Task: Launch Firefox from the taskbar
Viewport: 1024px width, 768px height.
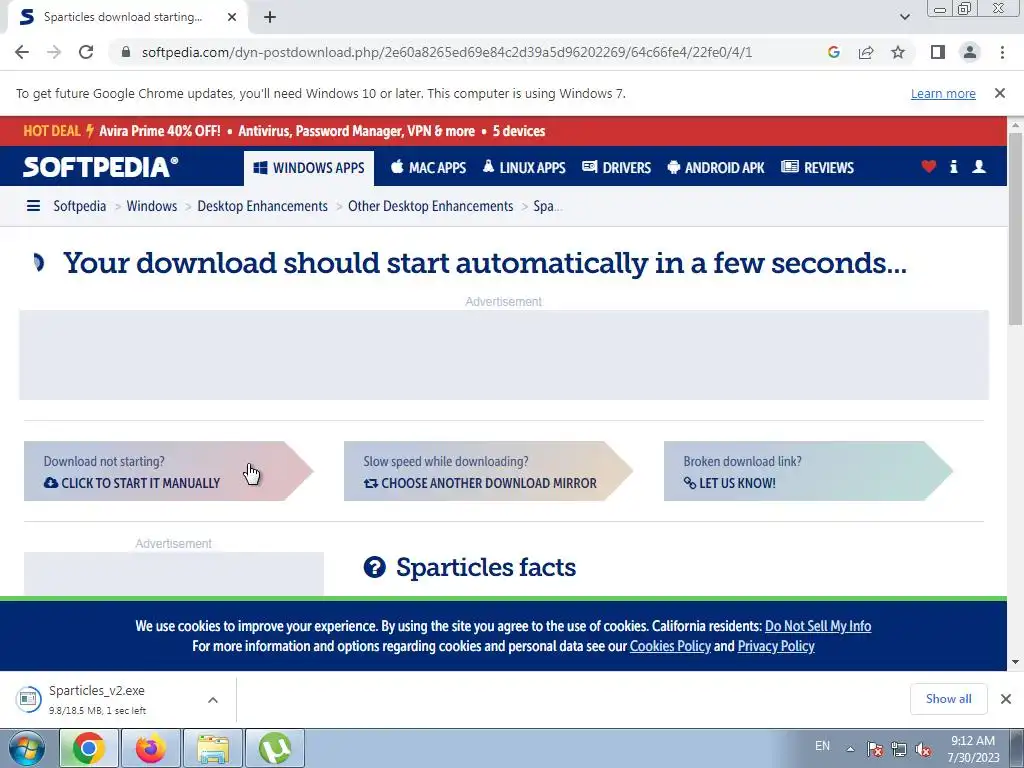Action: pos(151,748)
